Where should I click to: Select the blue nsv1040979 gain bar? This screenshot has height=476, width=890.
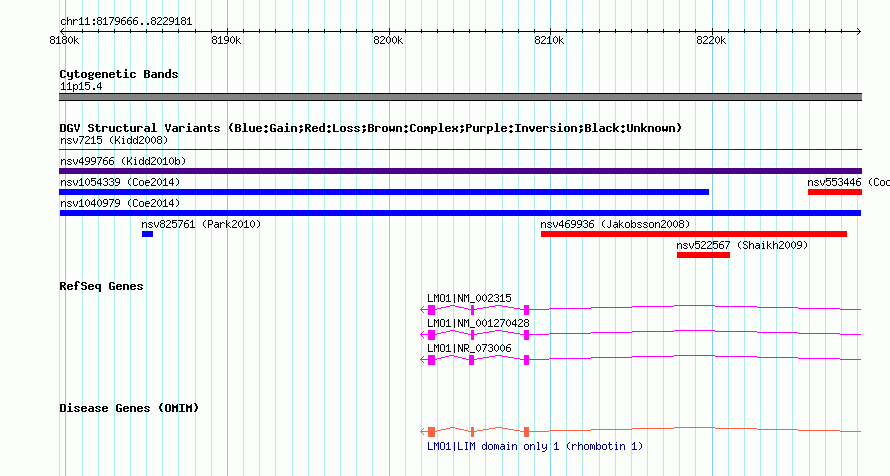[460, 213]
